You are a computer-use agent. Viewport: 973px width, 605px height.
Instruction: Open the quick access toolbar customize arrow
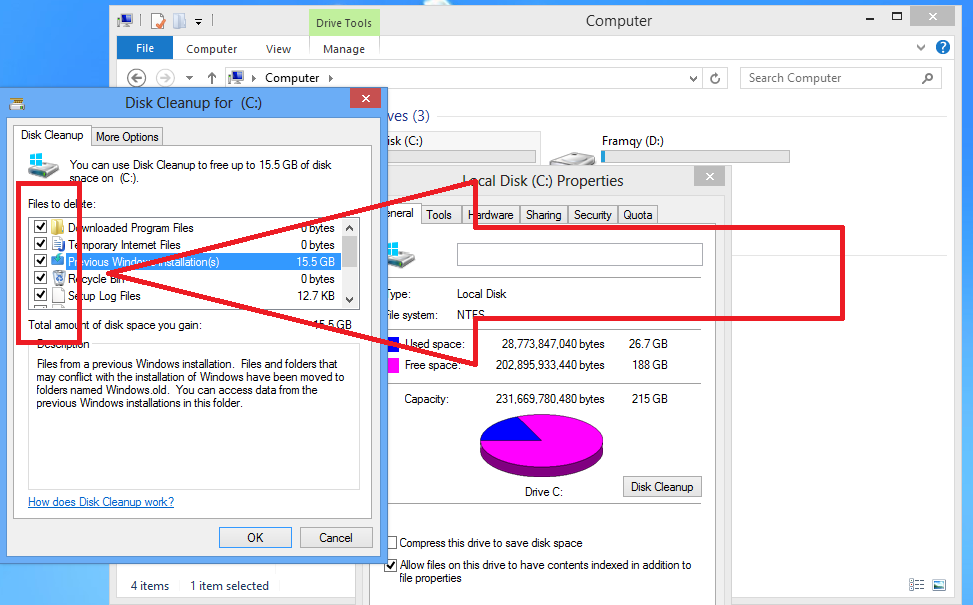point(199,22)
